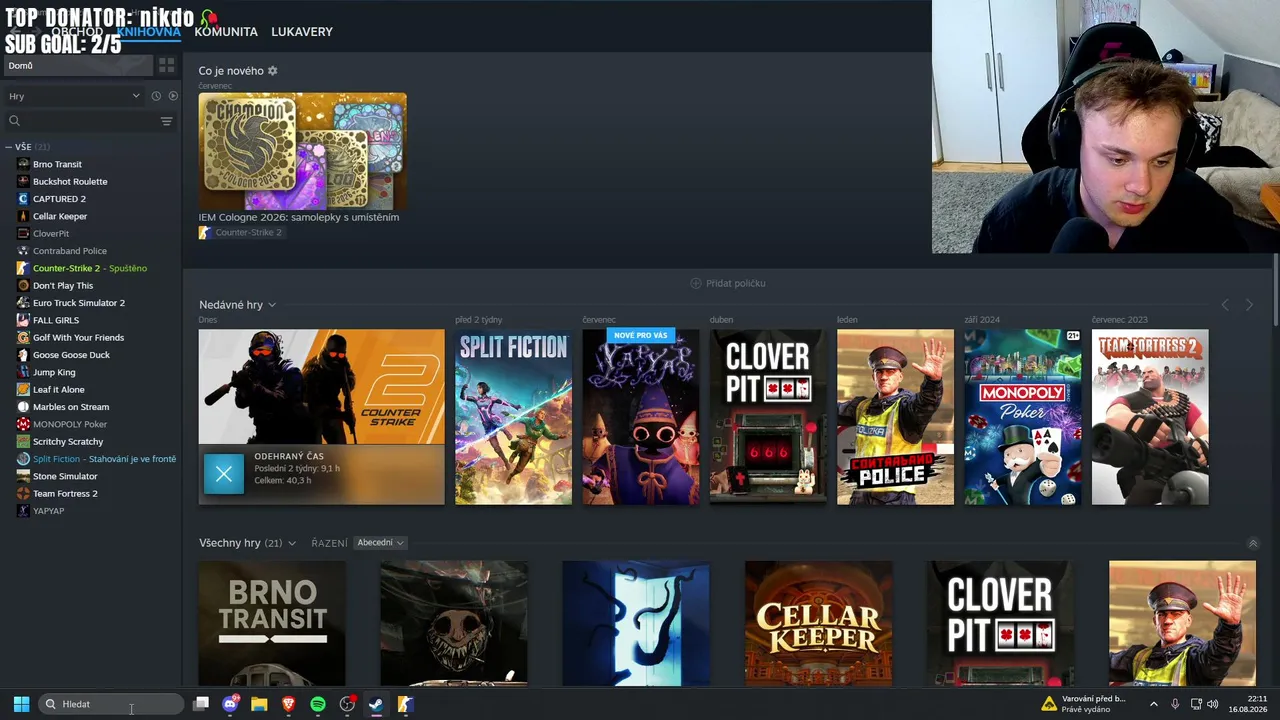The height and width of the screenshot is (720, 1280).
Task: Open Windows Start menu
Action: [x=21, y=704]
